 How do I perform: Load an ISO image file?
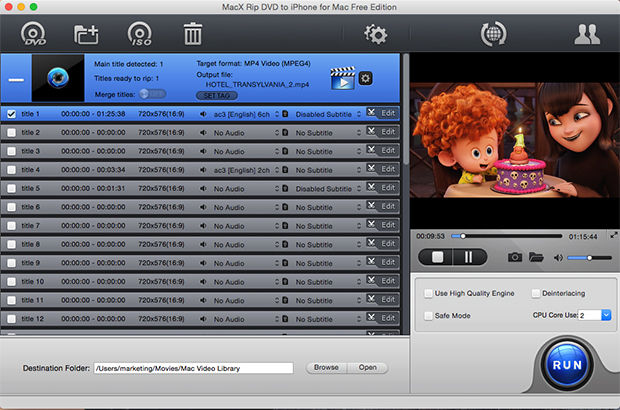point(140,34)
